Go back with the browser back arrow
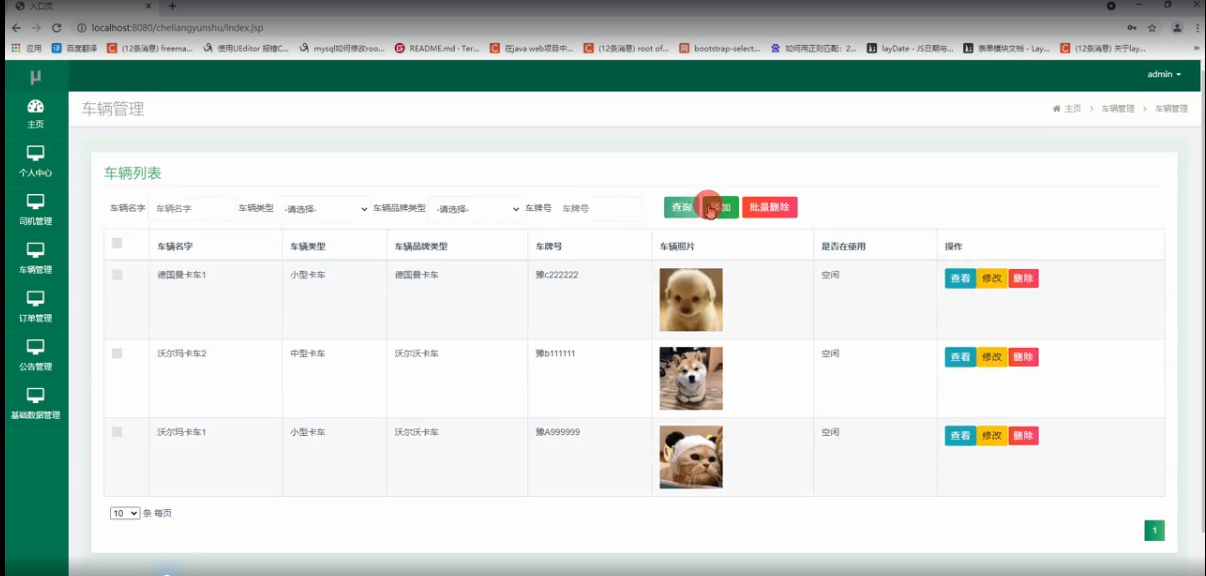Screen dimensions: 1206x576 16,28
